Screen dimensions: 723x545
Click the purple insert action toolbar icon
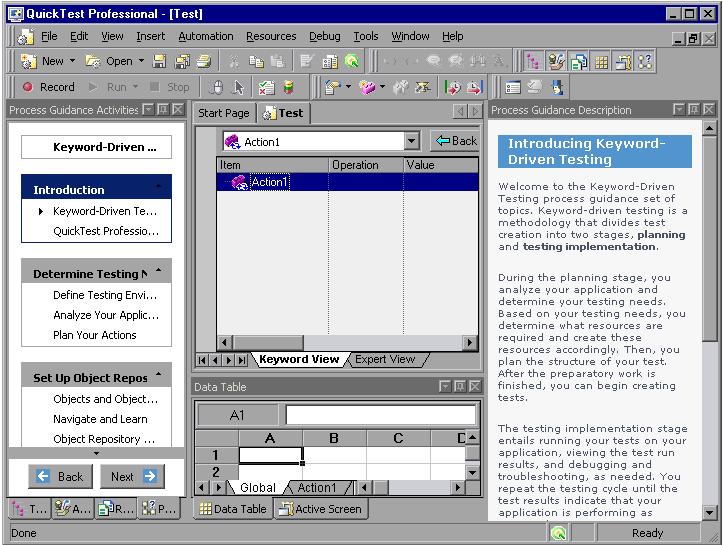tap(367, 87)
